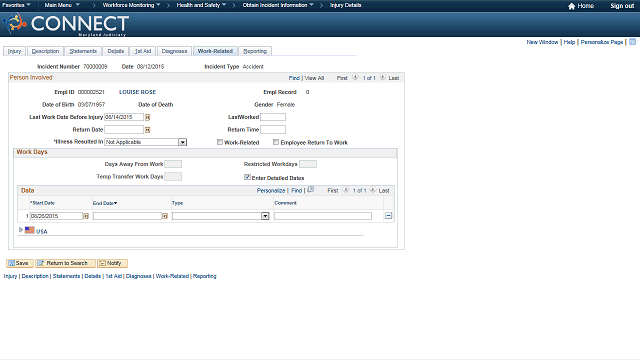
Task: Open the Type dropdown in row 1
Action: click(x=265, y=216)
